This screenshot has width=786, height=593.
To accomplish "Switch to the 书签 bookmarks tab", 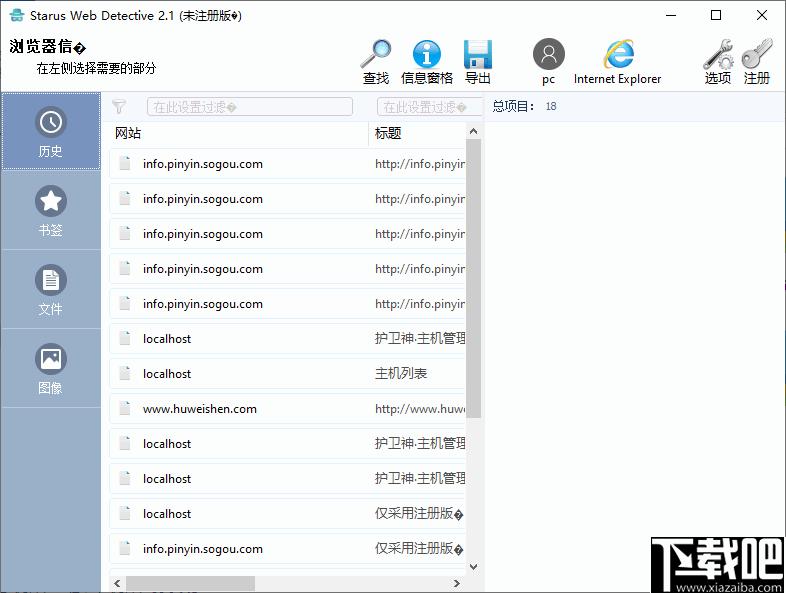I will (51, 211).
